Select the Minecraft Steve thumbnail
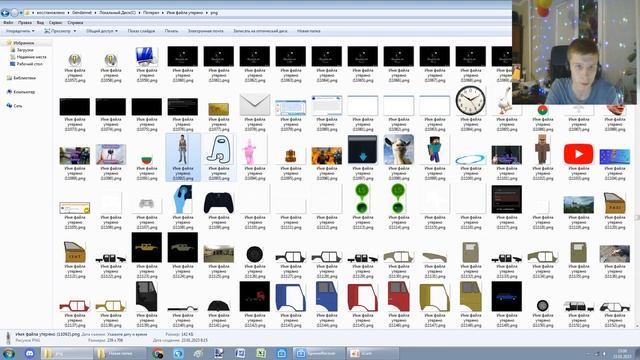The height and width of the screenshot is (360, 640). pyautogui.click(x=435, y=149)
